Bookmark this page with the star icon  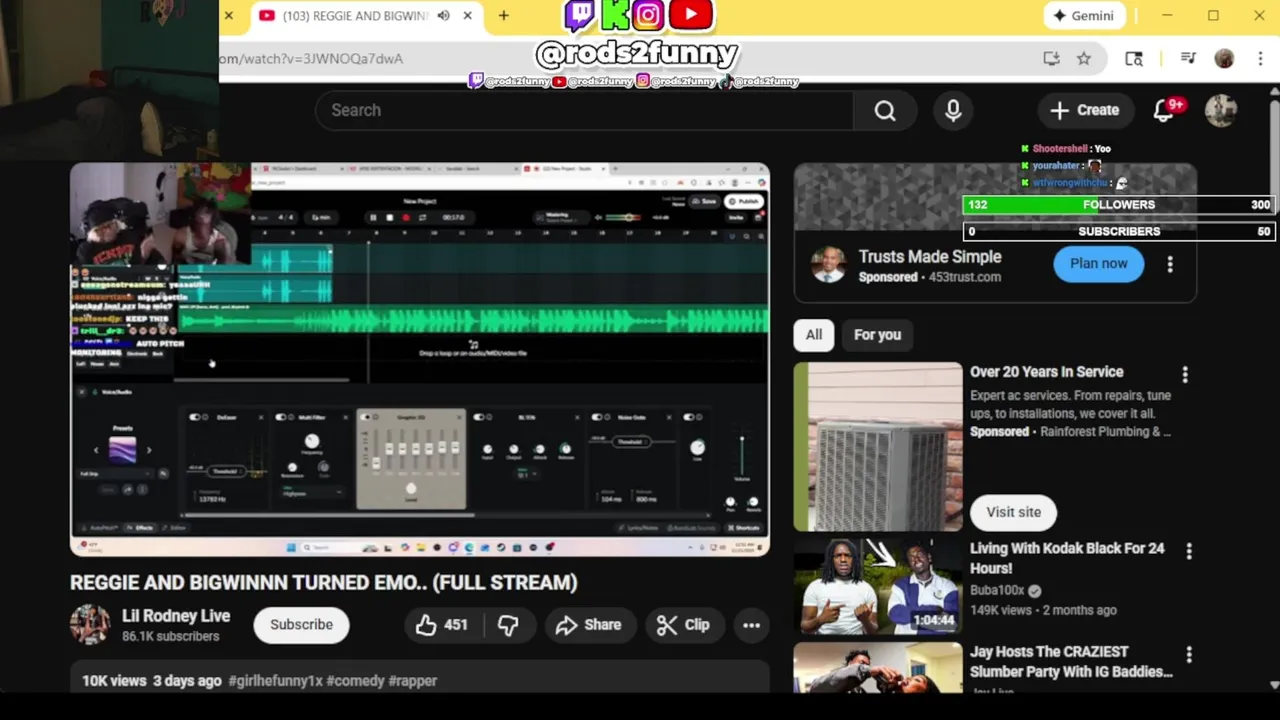pos(1084,59)
